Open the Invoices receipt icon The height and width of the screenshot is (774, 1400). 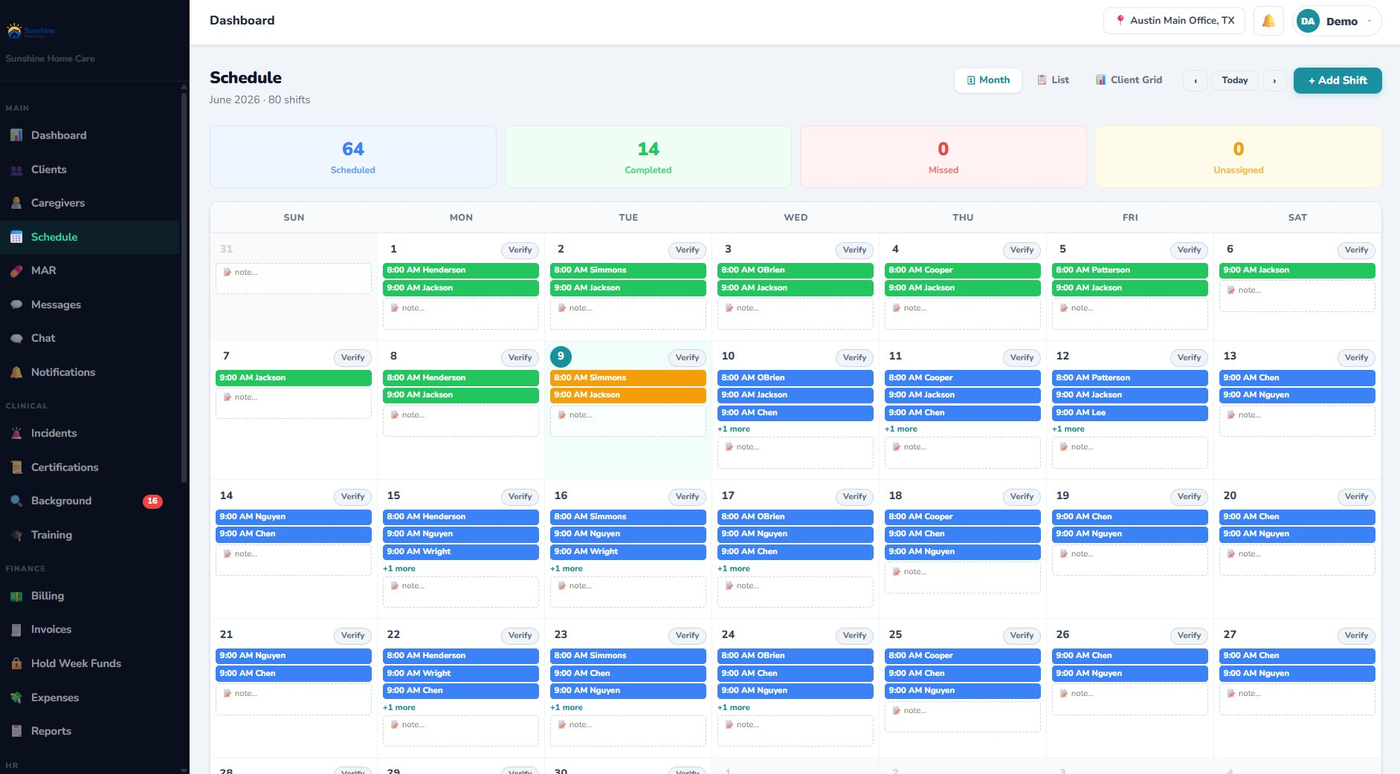tap(16, 630)
